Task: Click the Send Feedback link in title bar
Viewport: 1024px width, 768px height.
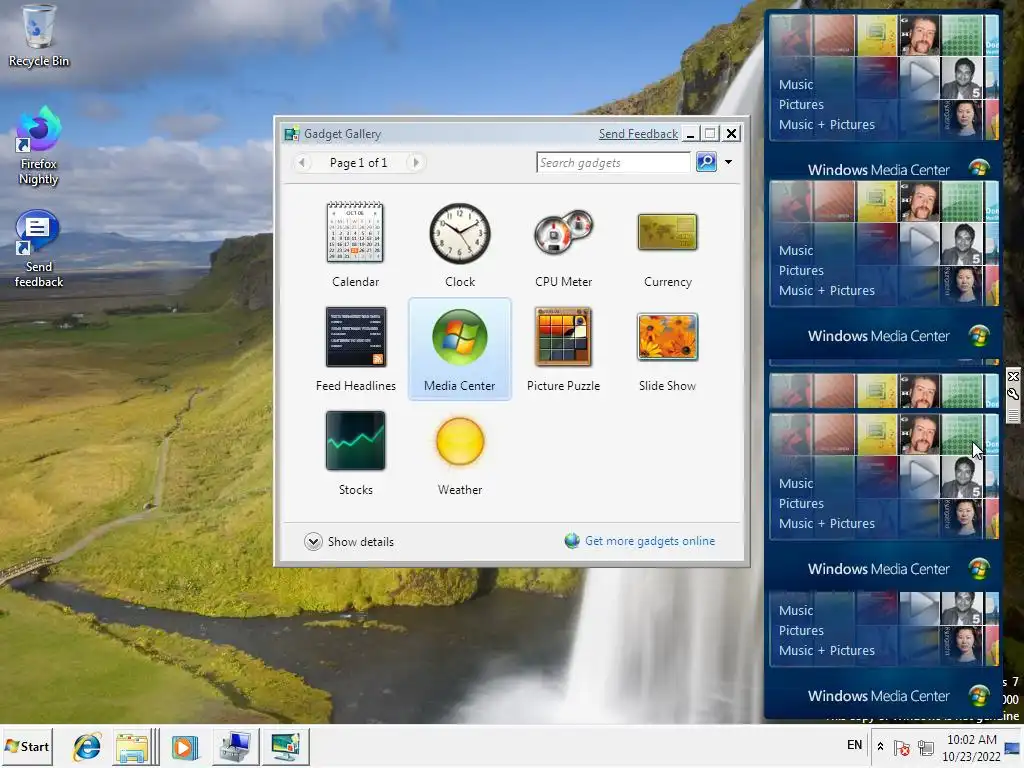Action: (x=638, y=134)
